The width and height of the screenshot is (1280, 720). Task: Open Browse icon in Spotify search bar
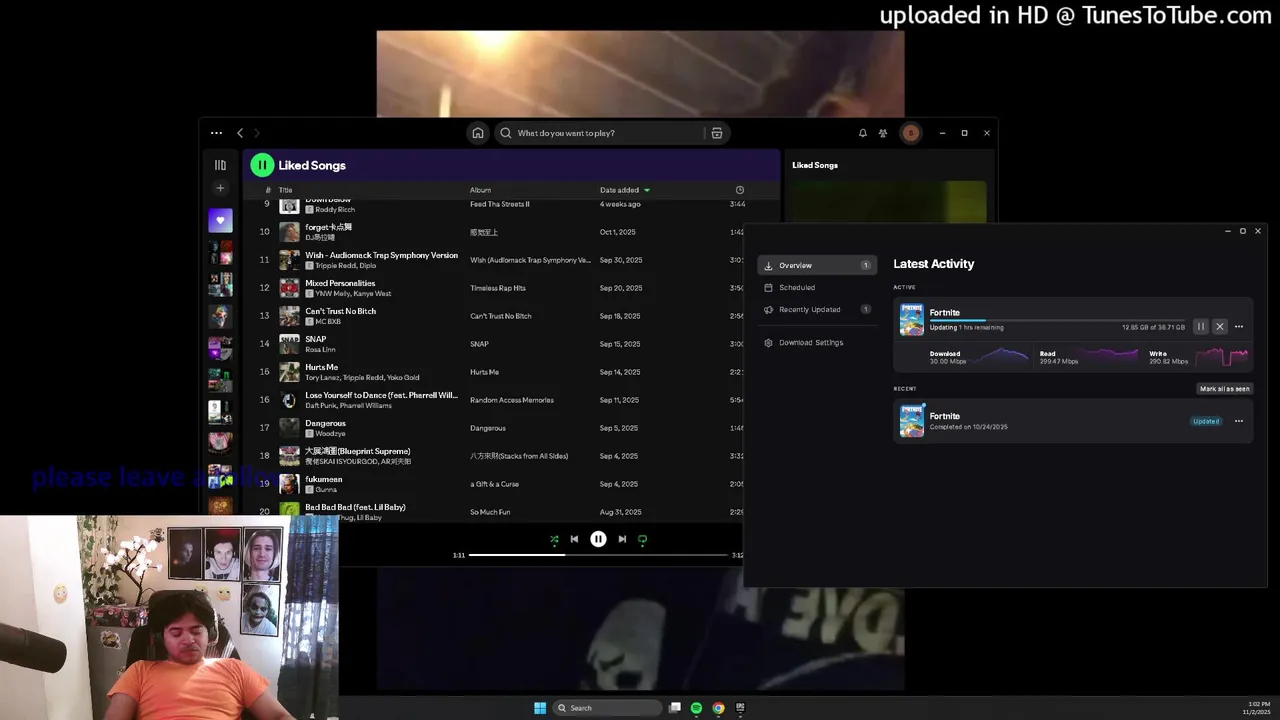point(717,133)
